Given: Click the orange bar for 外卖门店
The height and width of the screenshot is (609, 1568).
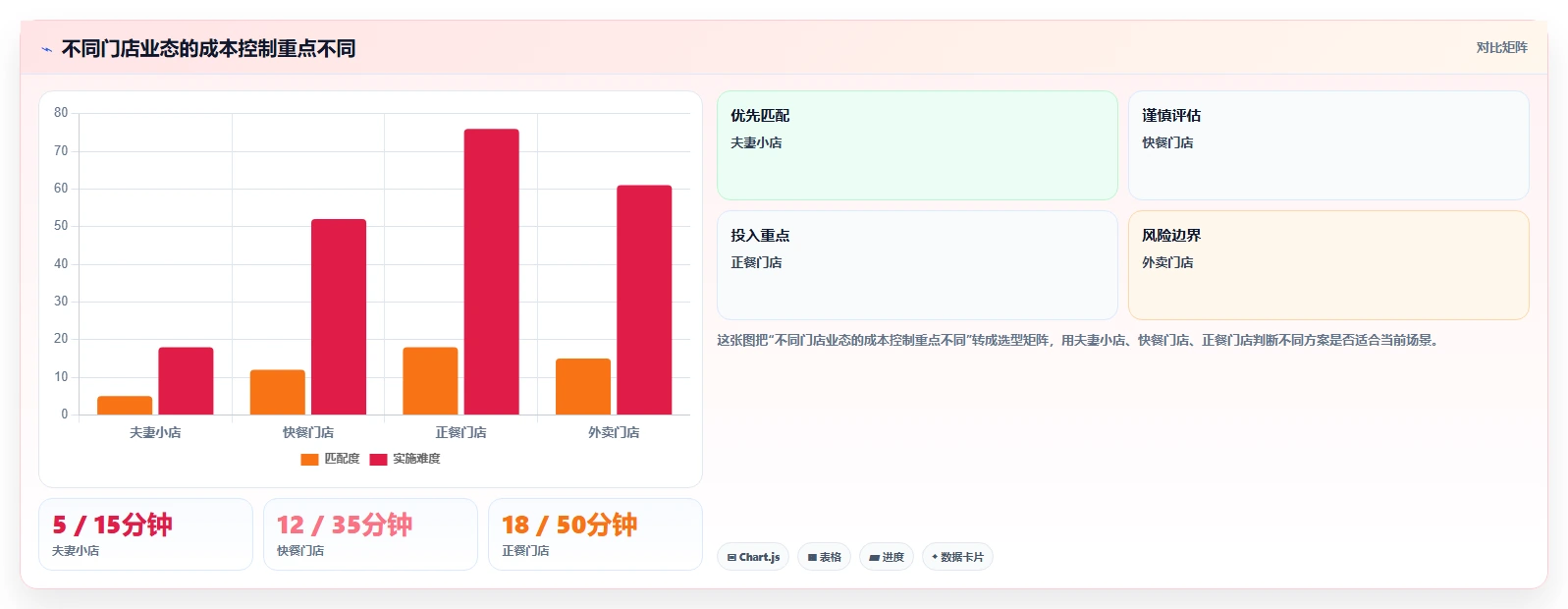Looking at the screenshot, I should [x=583, y=387].
